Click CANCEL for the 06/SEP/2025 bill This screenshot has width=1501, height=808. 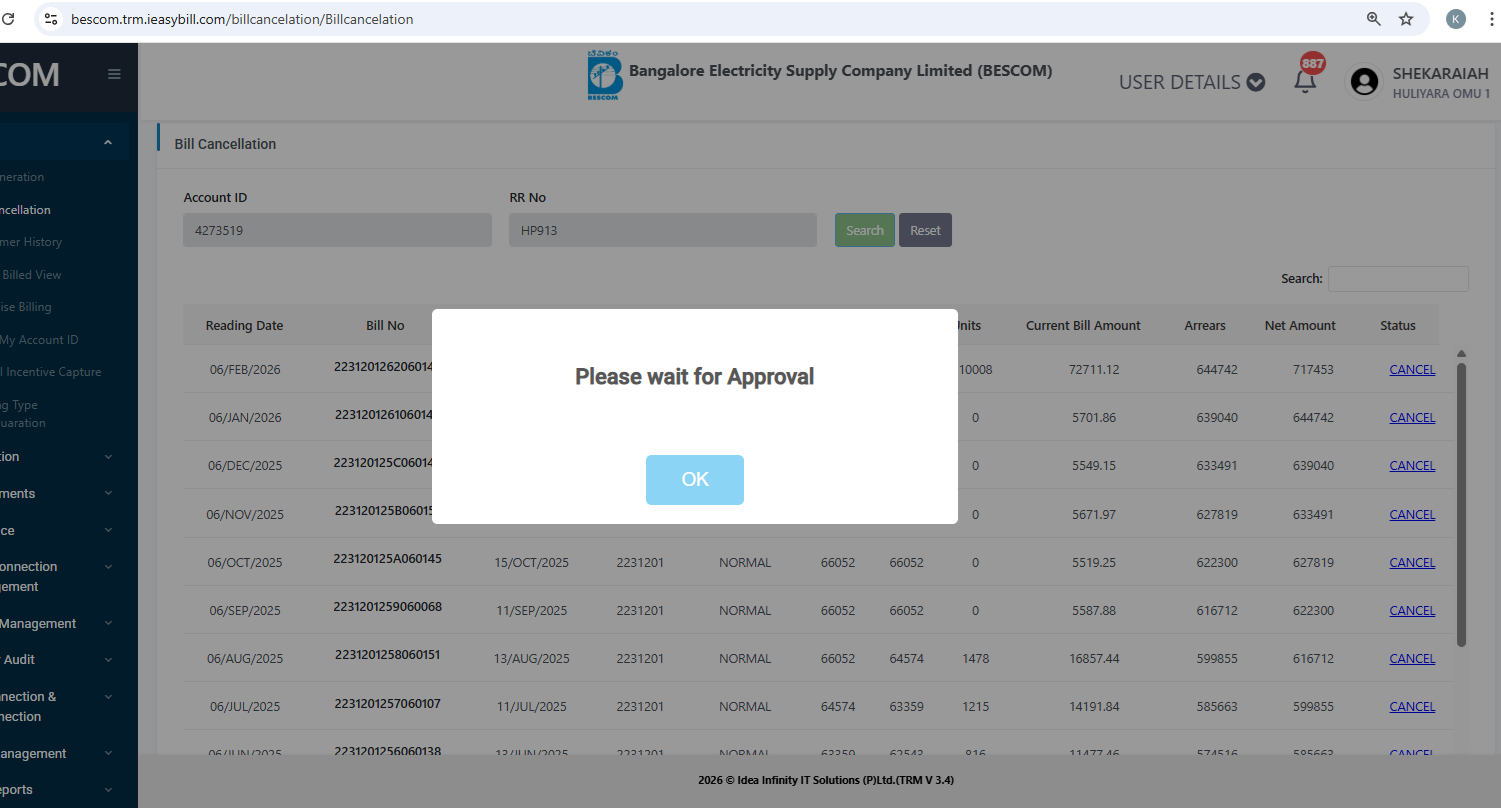tap(1412, 610)
